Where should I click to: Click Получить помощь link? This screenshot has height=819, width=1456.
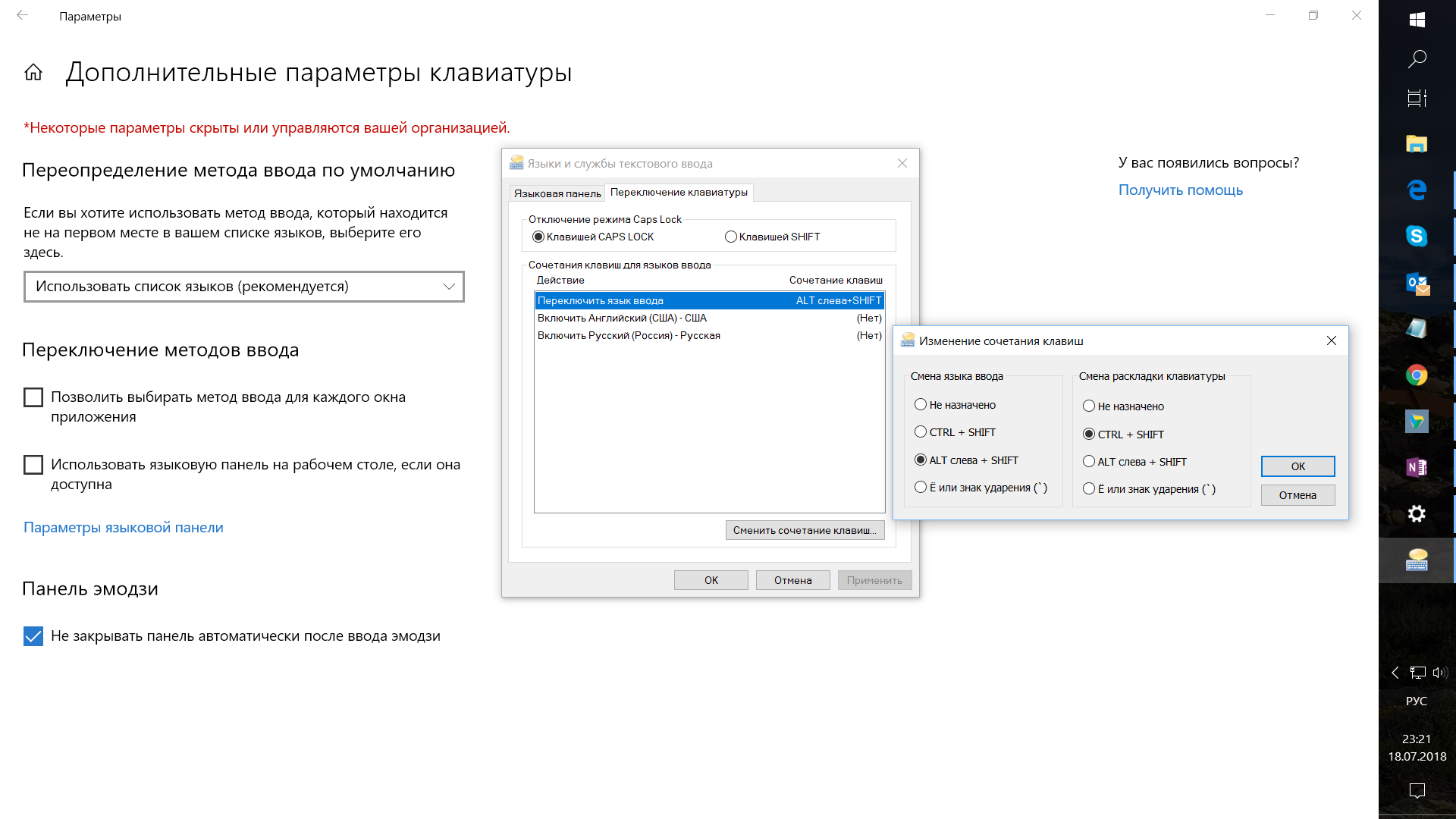point(1181,189)
